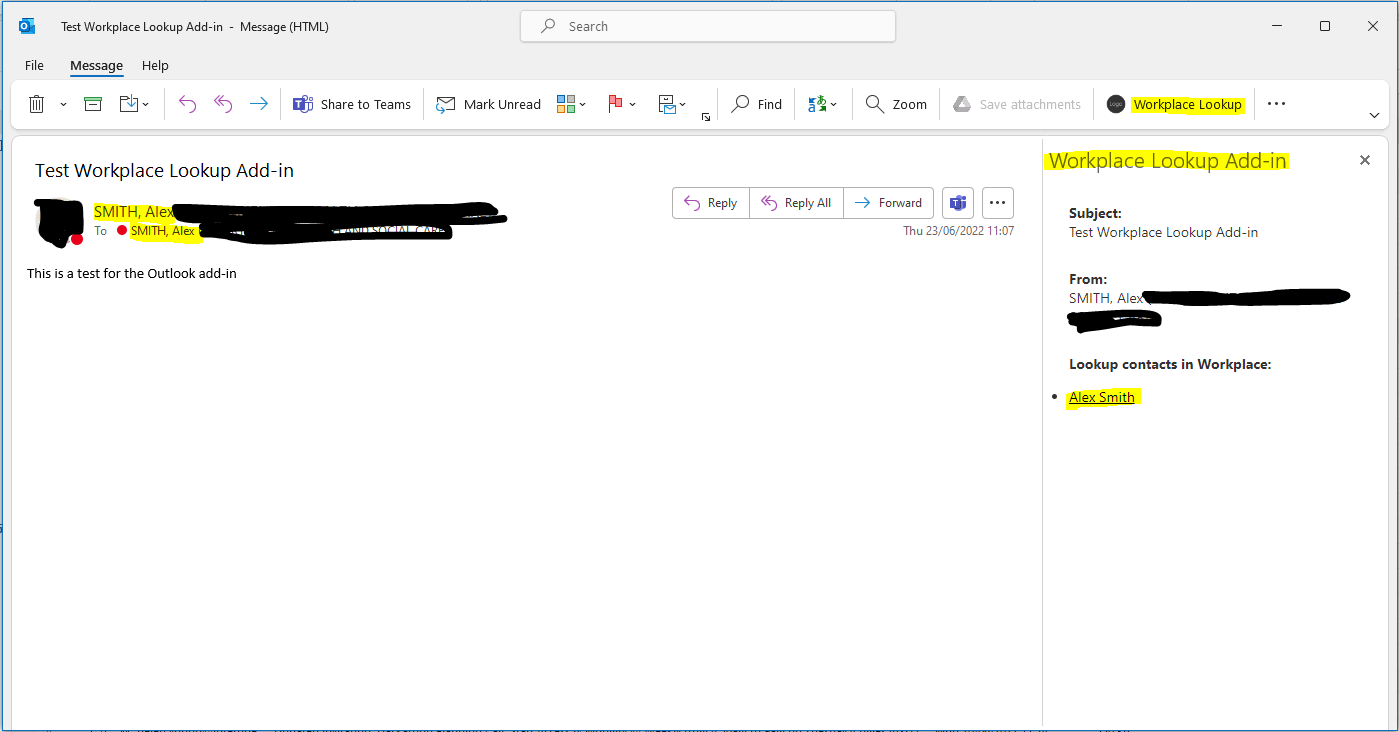Click Lookup contacts in Workplace label
The height and width of the screenshot is (732, 1399).
1170,364
